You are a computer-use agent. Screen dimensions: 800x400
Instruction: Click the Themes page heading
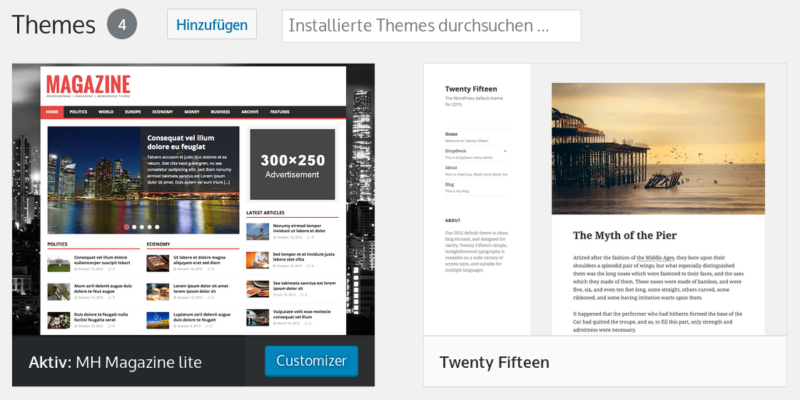click(x=54, y=24)
